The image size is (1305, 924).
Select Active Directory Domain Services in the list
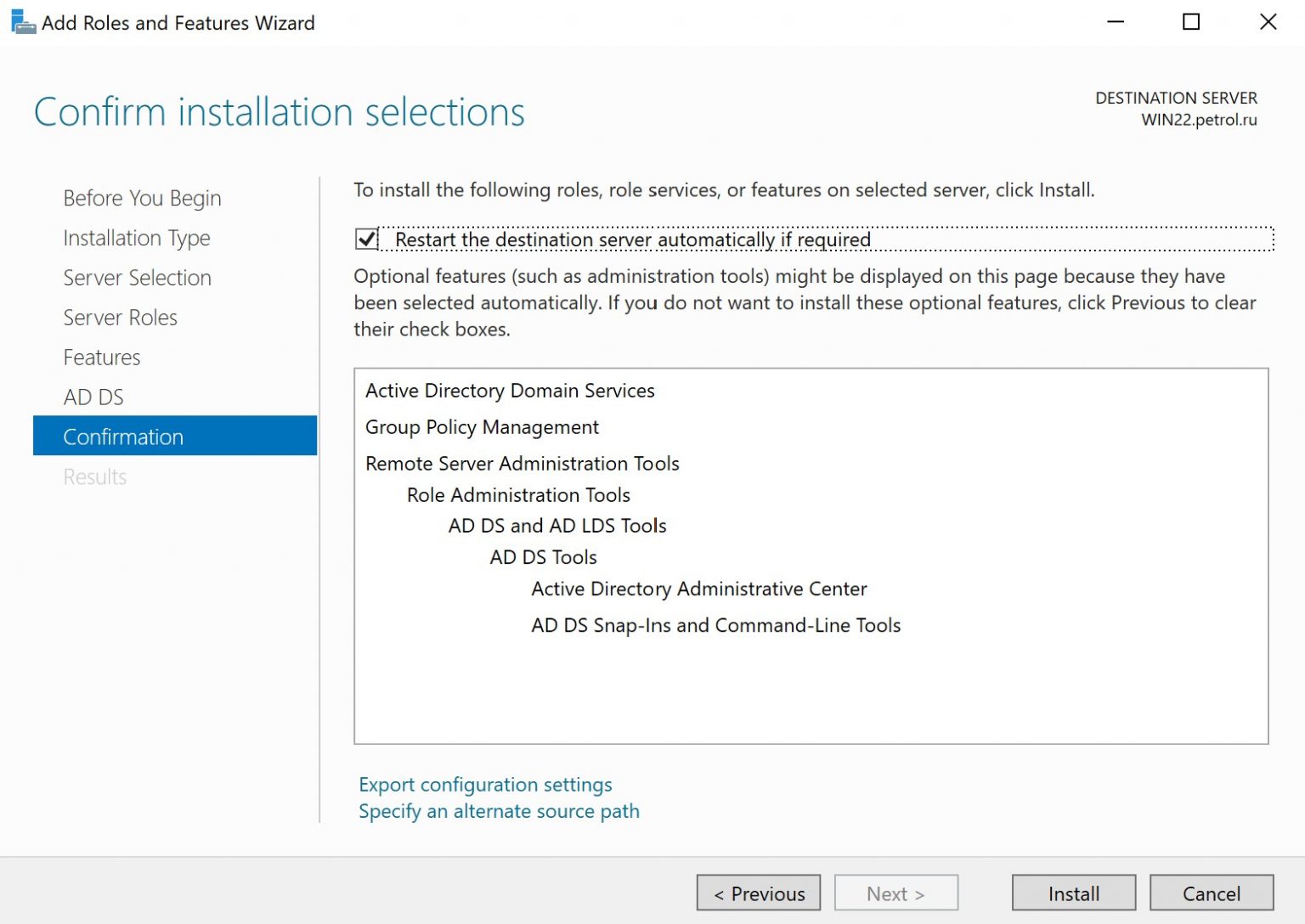[x=510, y=391]
